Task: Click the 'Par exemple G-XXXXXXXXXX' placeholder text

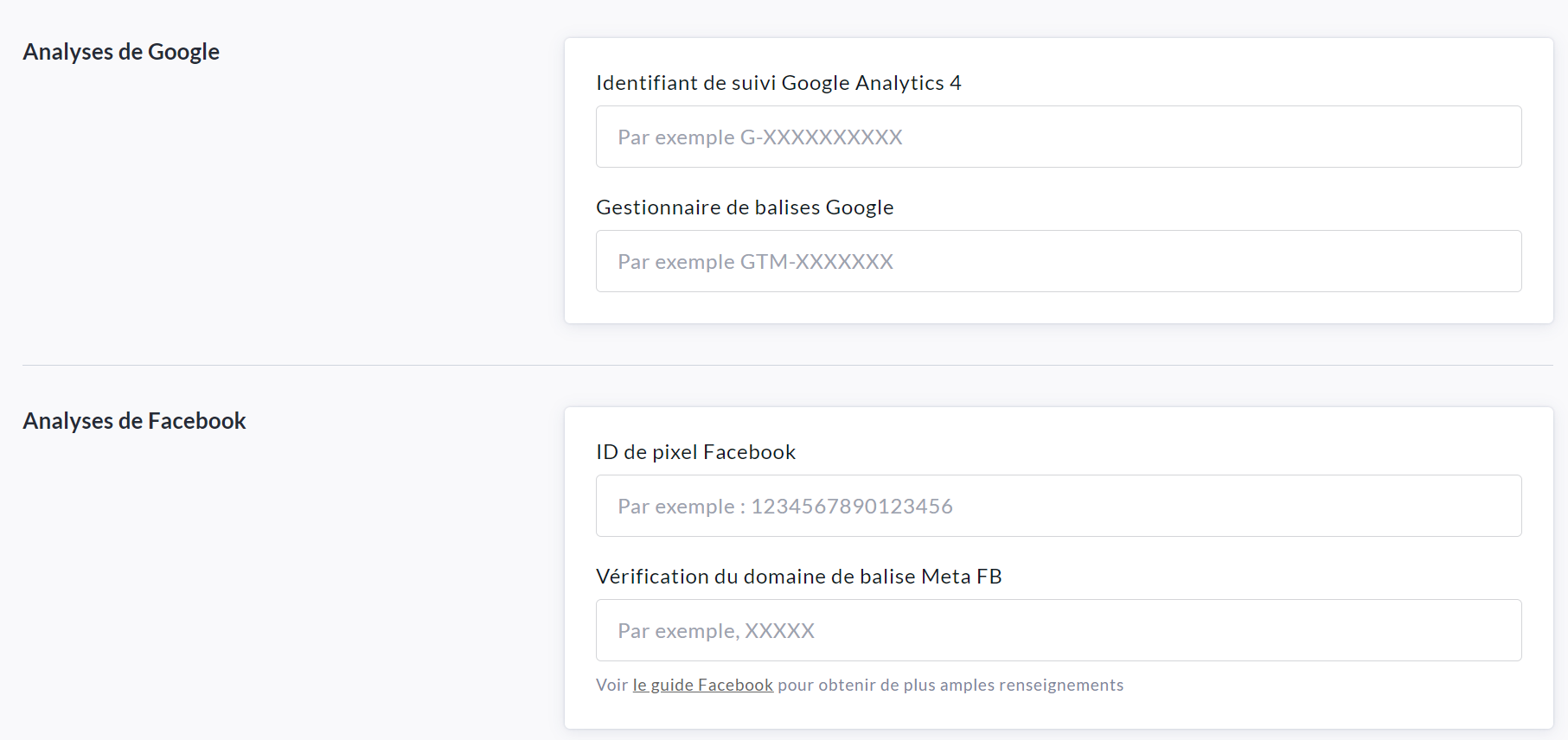Action: click(x=759, y=137)
